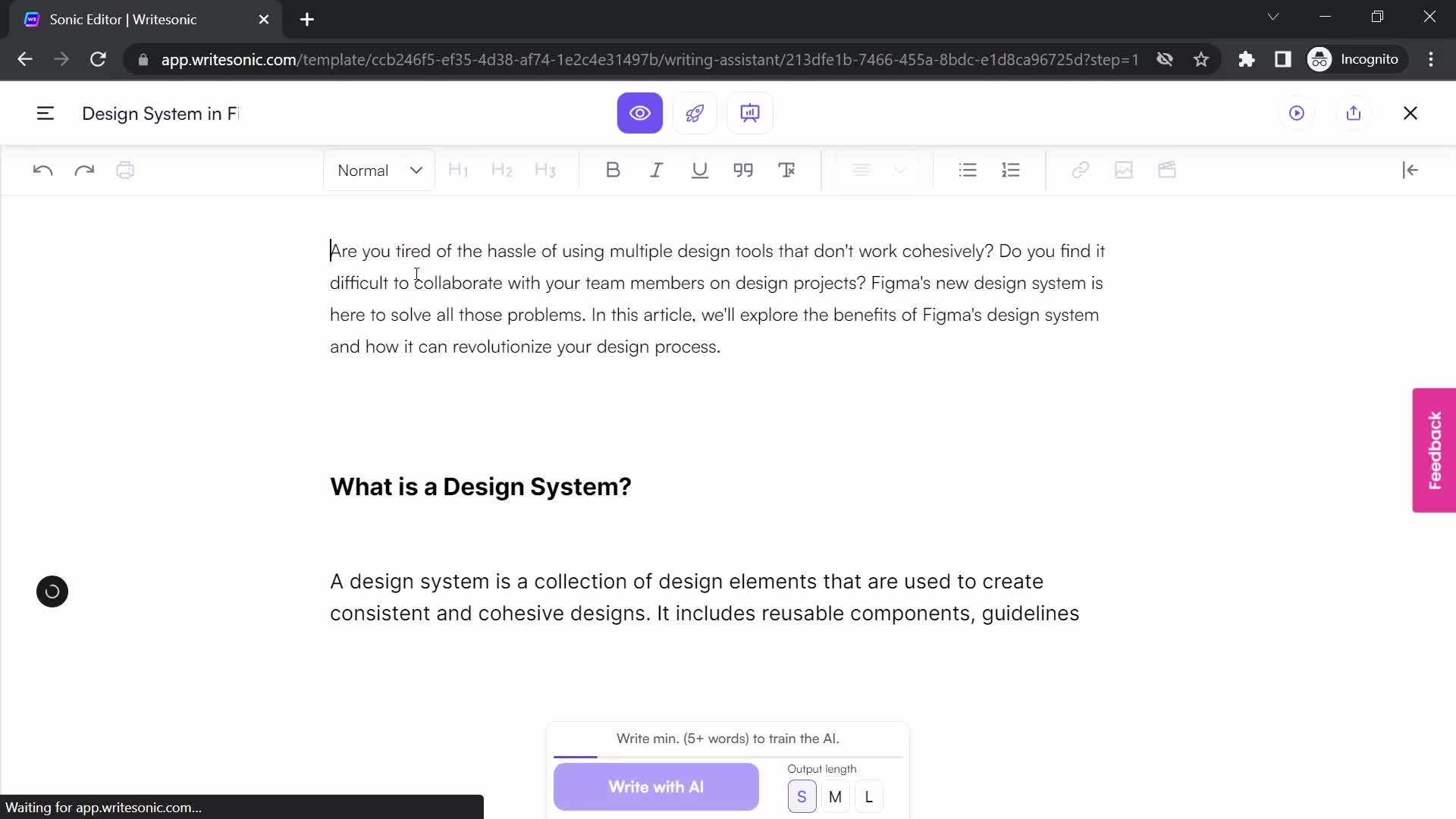This screenshot has width=1456, height=819.
Task: Toggle bold formatting on text
Action: 611,170
